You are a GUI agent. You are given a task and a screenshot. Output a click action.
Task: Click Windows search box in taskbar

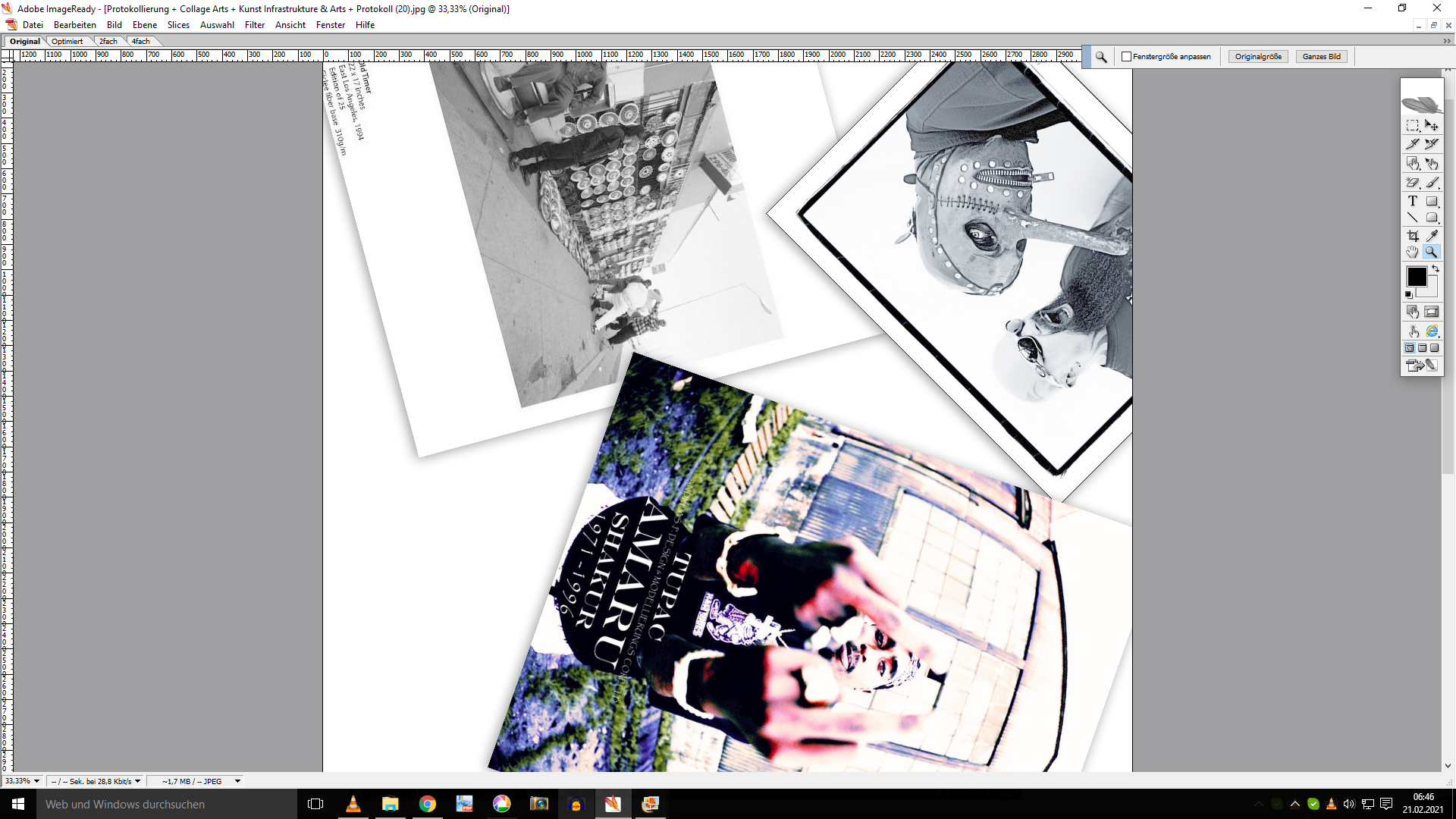pos(167,804)
